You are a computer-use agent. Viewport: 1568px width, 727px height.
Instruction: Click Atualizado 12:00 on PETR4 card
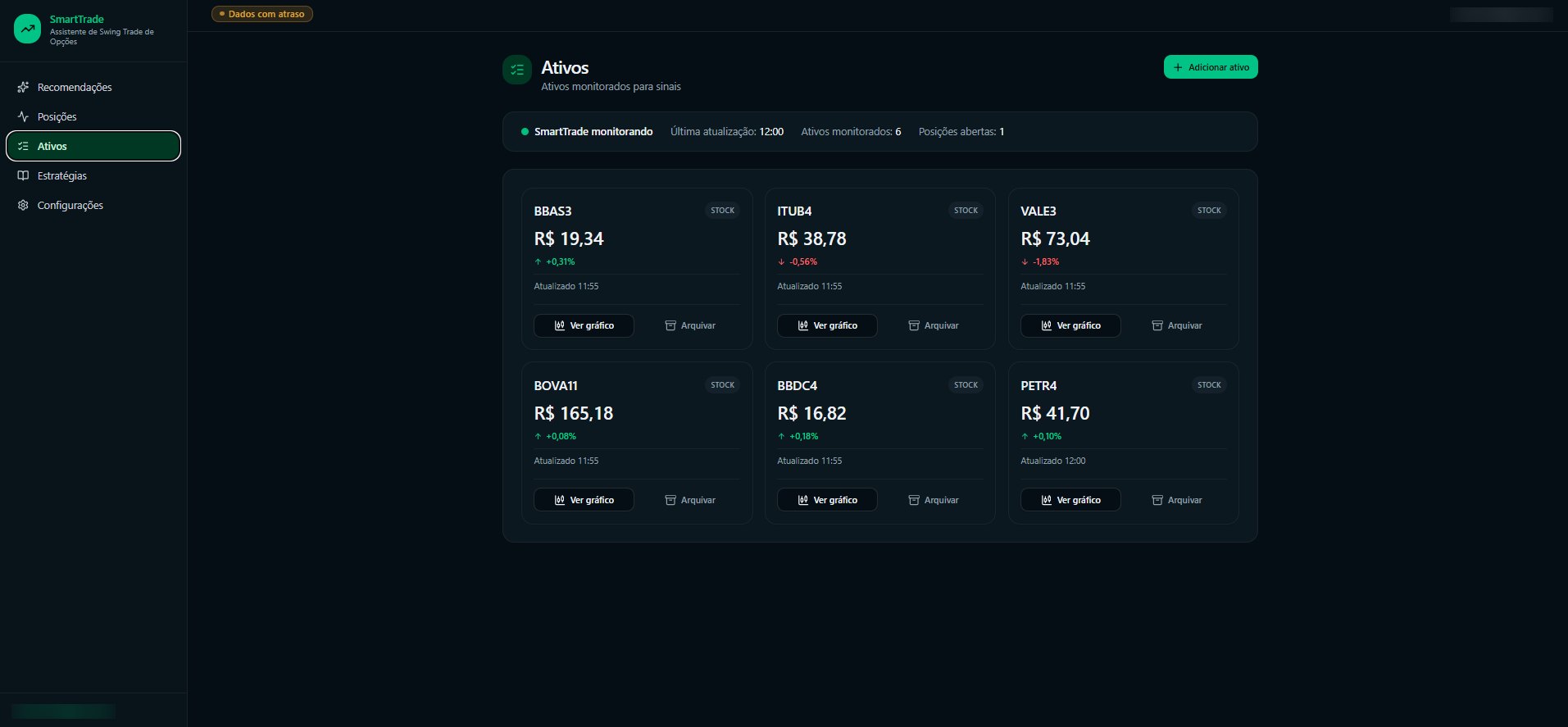pos(1053,461)
